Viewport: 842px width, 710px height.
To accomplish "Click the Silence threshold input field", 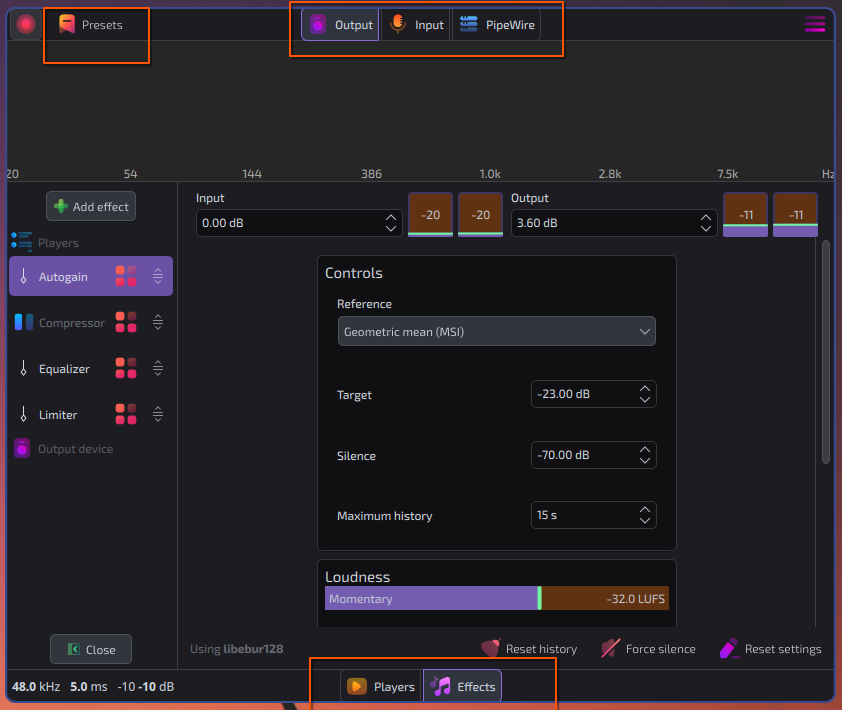I will pyautogui.click(x=580, y=455).
